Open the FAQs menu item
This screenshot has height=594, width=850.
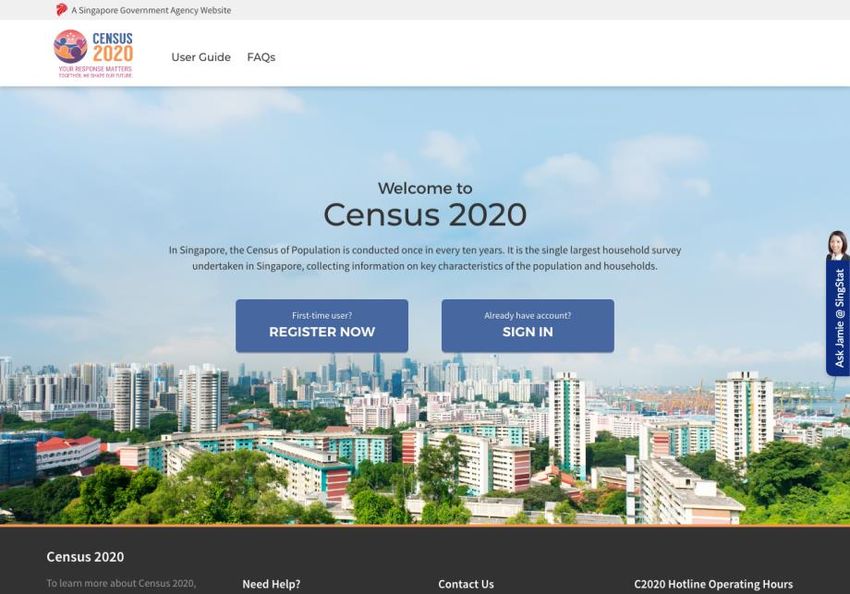pyautogui.click(x=261, y=57)
